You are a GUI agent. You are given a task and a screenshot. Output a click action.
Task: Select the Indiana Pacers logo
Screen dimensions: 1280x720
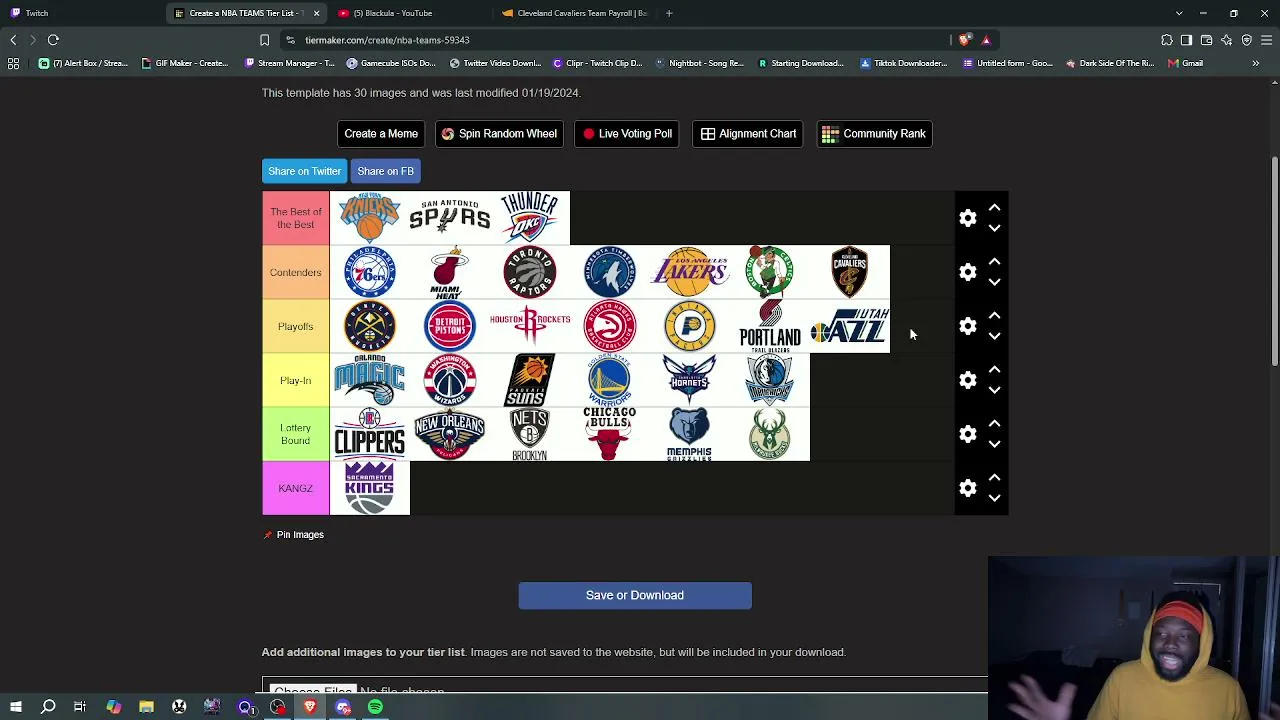(x=690, y=326)
